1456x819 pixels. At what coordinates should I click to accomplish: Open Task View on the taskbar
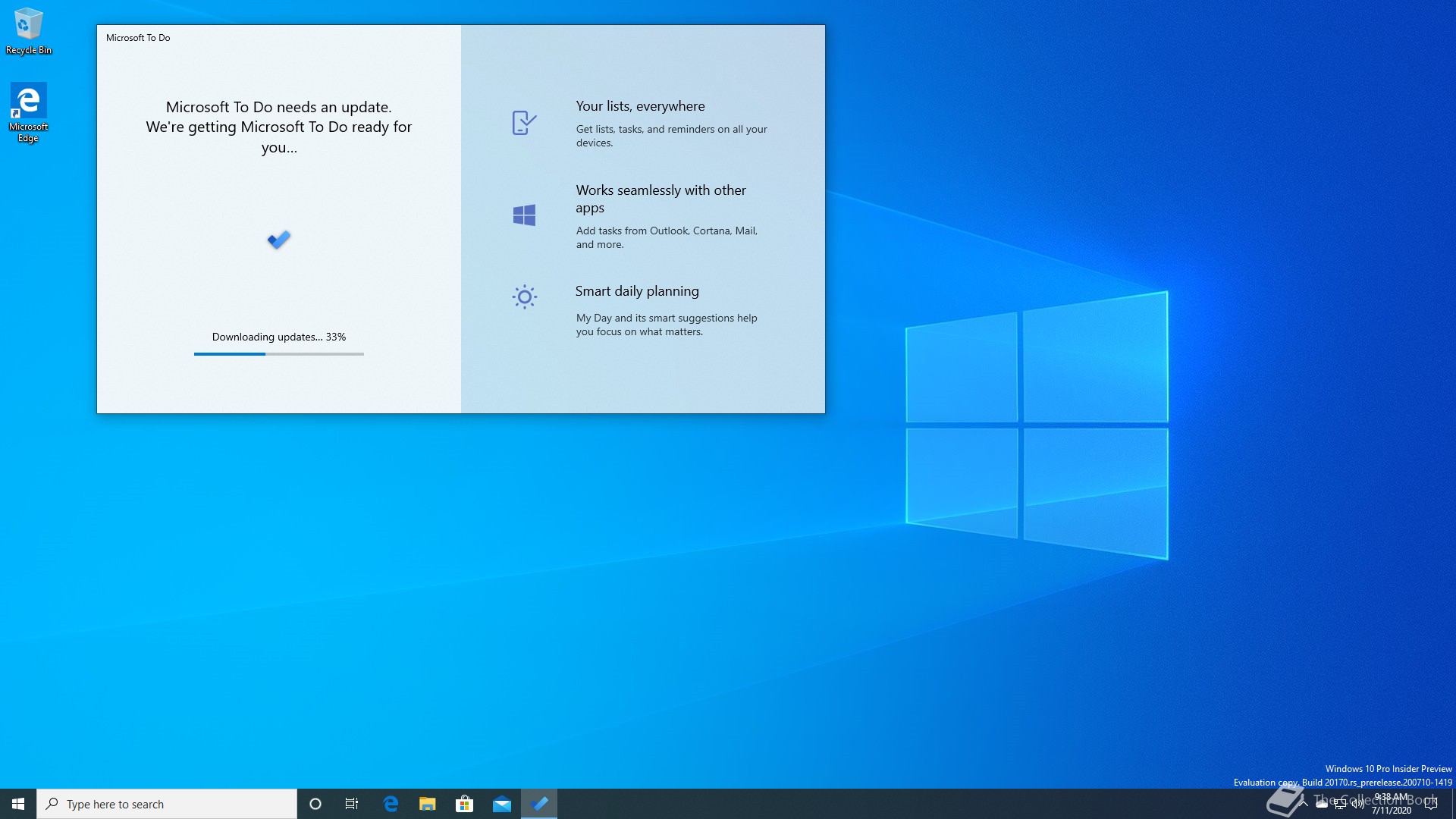click(352, 804)
